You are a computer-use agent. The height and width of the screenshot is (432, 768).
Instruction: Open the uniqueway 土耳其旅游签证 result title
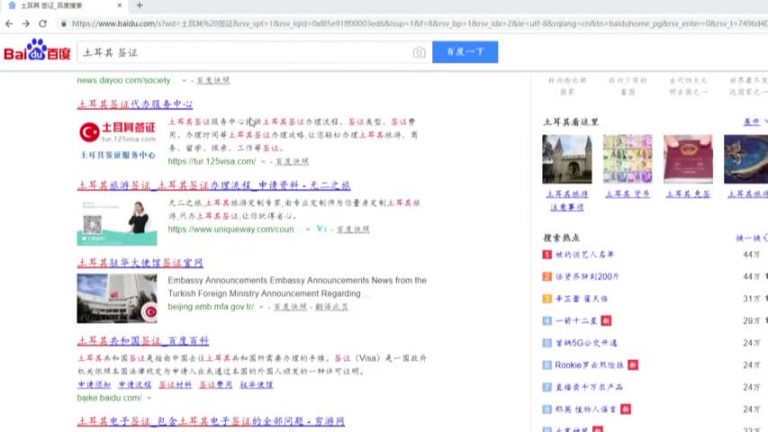point(214,185)
